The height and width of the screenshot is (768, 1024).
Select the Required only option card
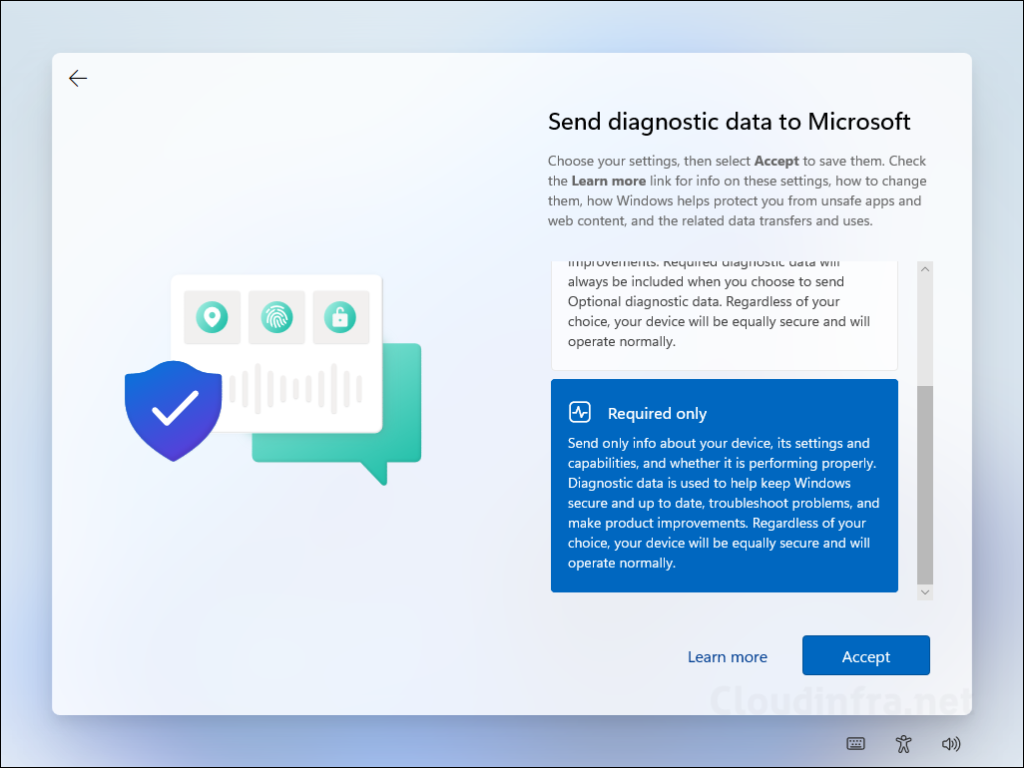tap(724, 486)
